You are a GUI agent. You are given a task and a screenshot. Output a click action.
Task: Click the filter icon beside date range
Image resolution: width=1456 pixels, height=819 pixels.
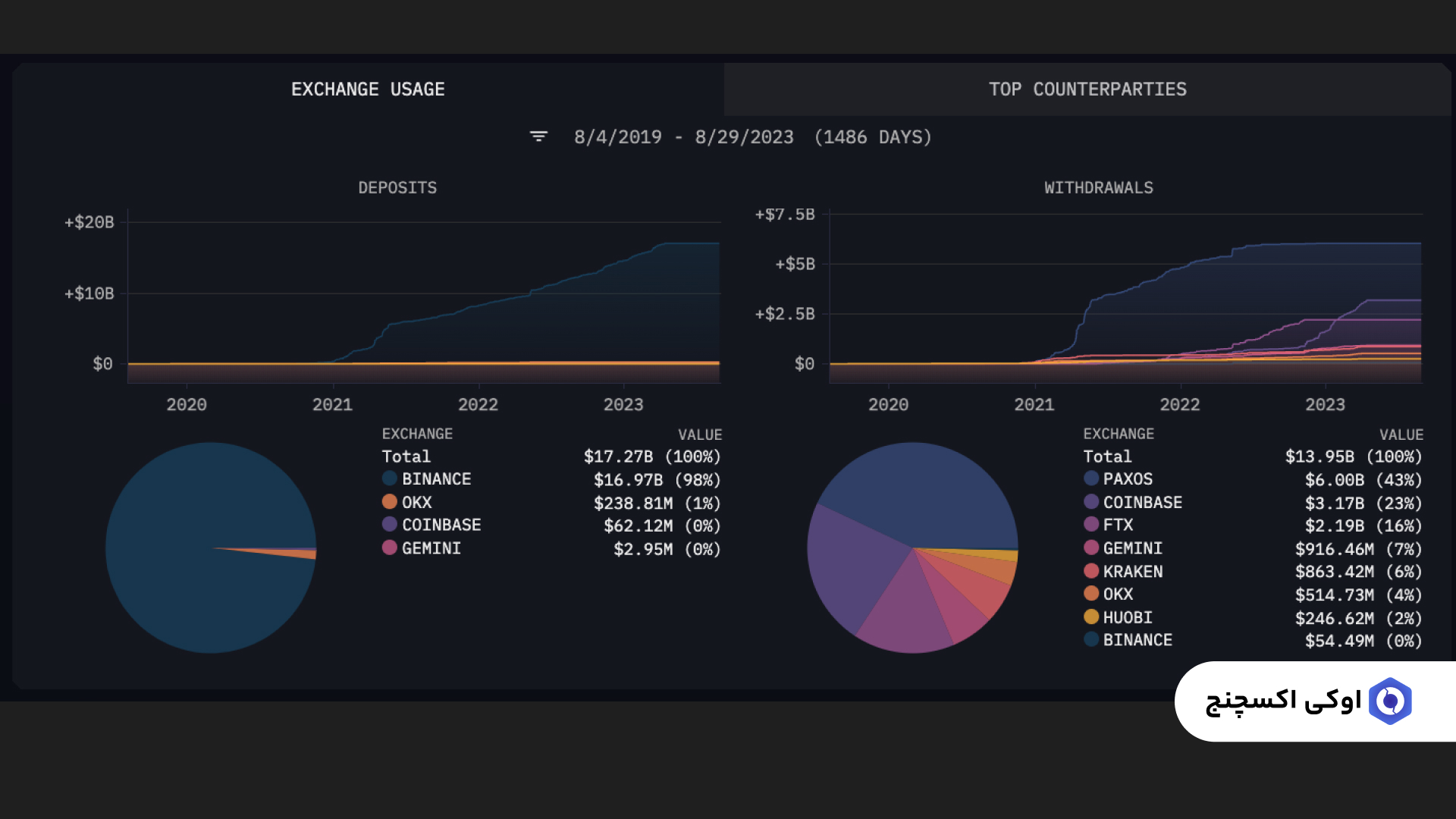click(538, 136)
